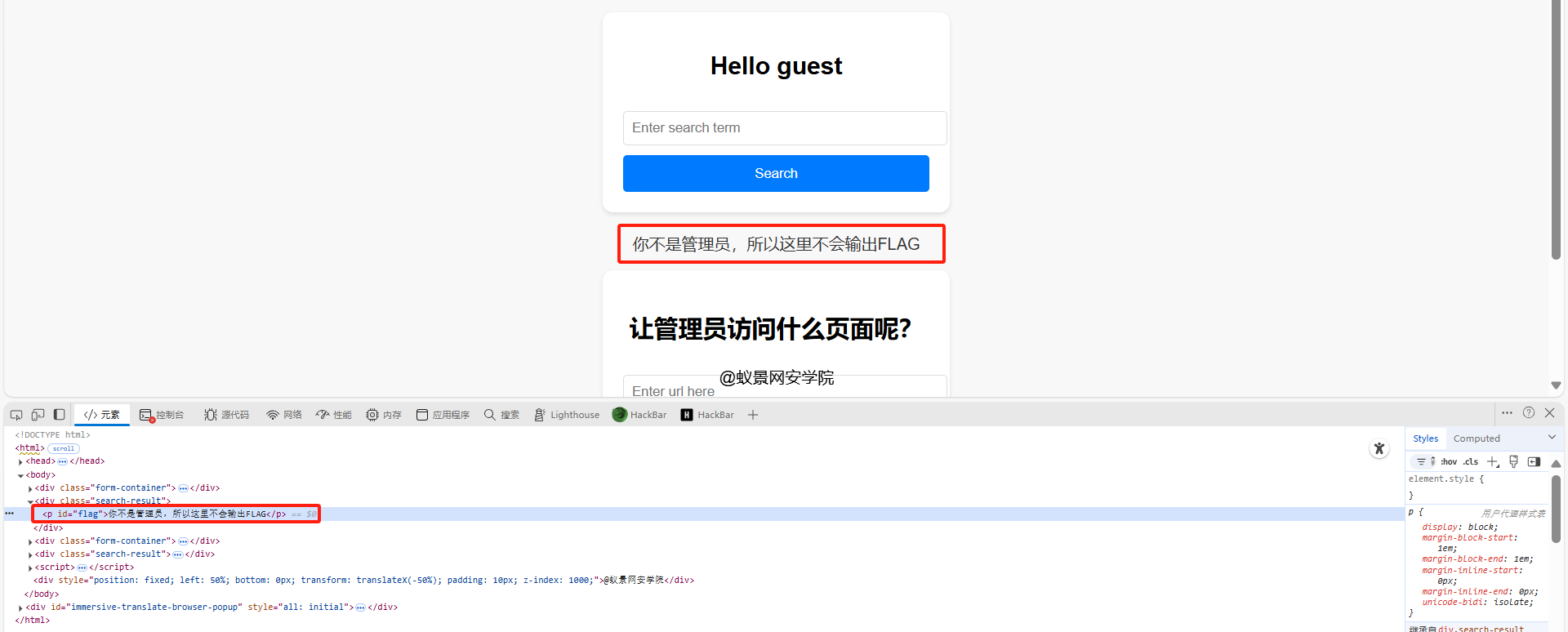This screenshot has height=632, width=1568.
Task: Click the flag message paragraph on page
Action: click(x=776, y=244)
